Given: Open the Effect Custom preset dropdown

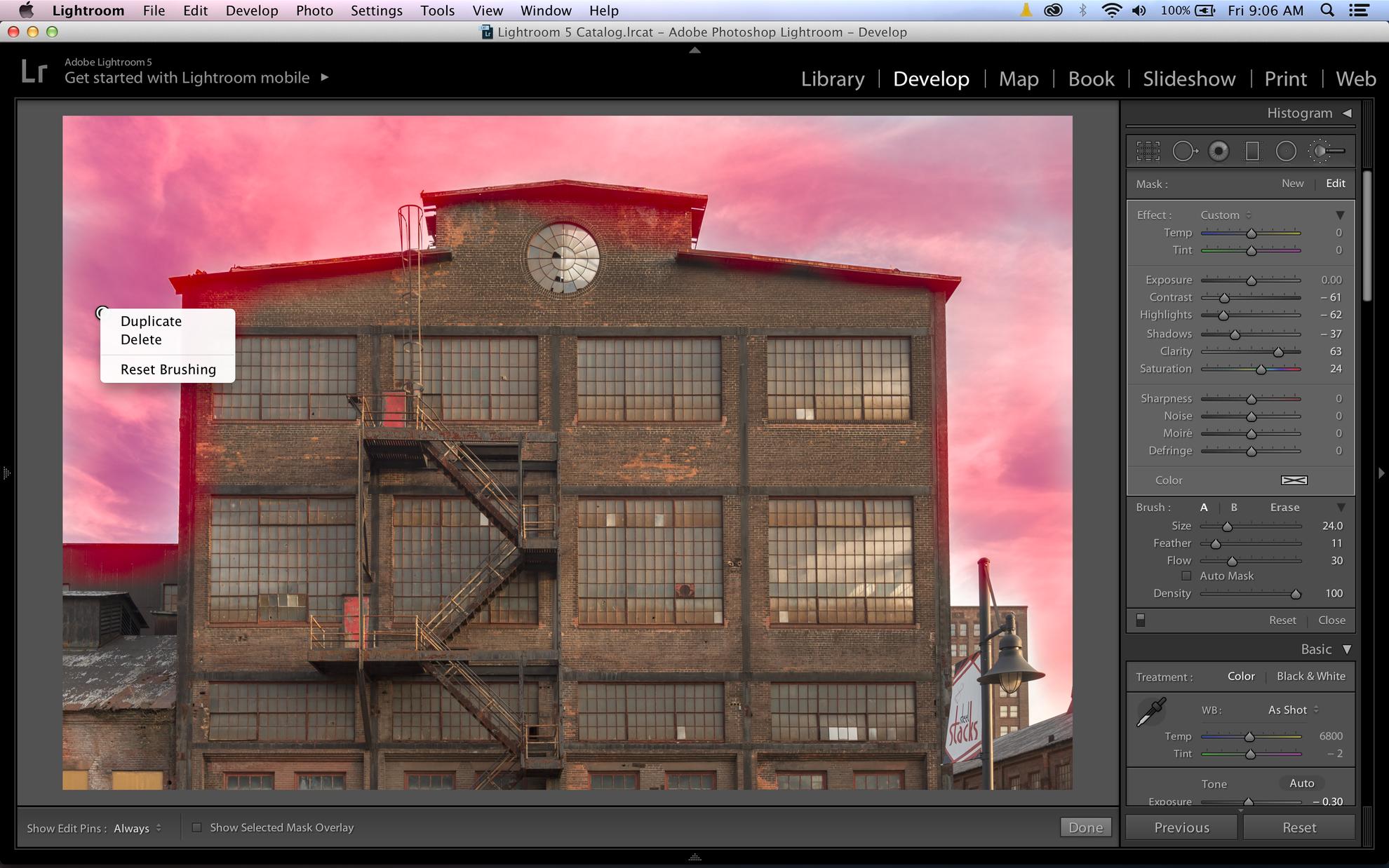Looking at the screenshot, I should point(1226,215).
